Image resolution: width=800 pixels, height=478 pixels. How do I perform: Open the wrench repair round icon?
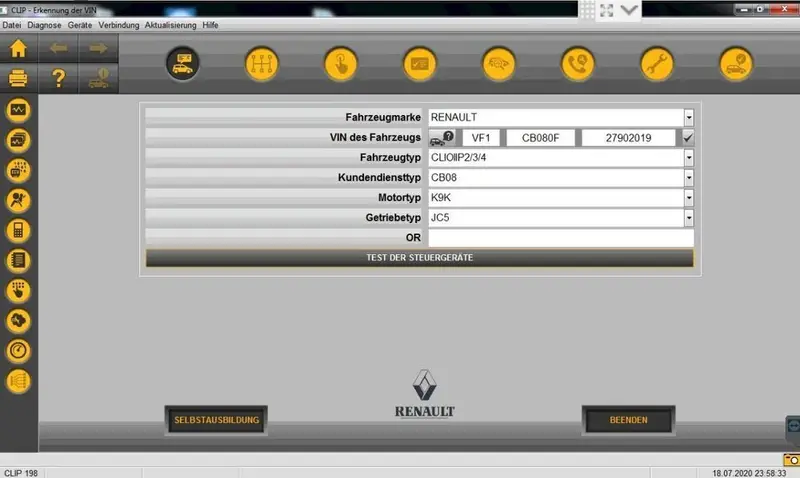pos(657,64)
